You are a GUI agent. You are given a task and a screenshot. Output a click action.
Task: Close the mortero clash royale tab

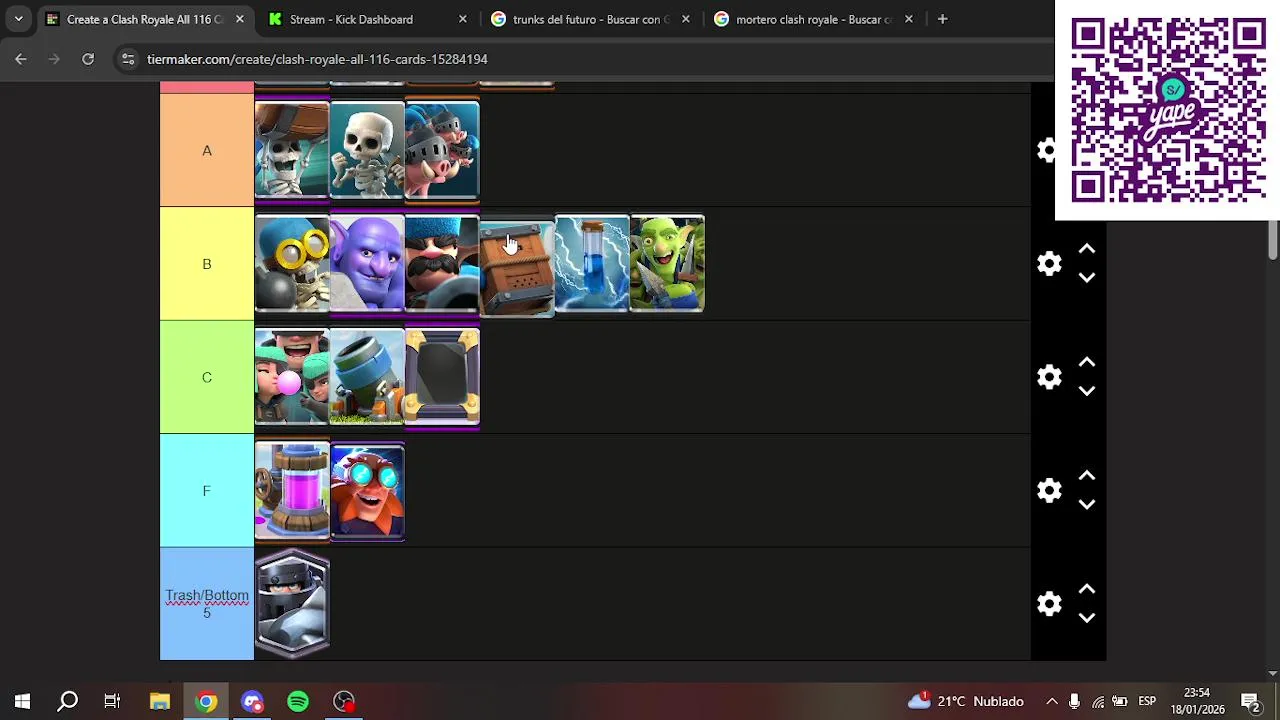(908, 19)
